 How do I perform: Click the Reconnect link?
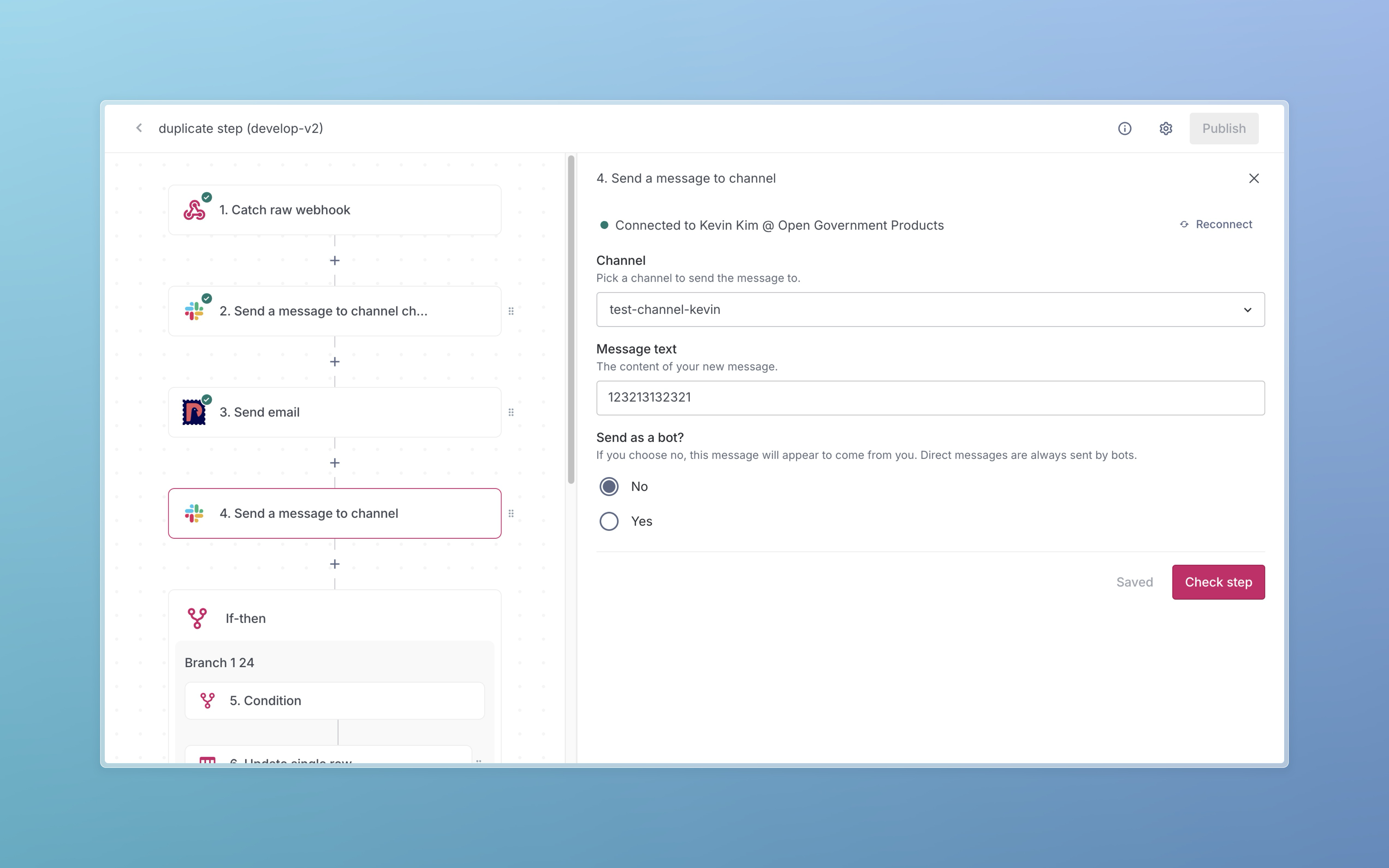pyautogui.click(x=1216, y=224)
